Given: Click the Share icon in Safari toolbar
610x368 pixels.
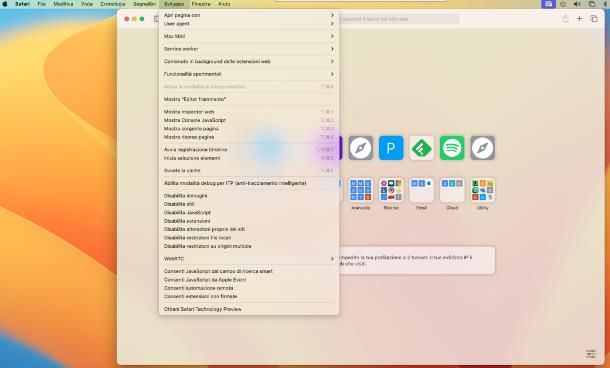Looking at the screenshot, I should 565,19.
